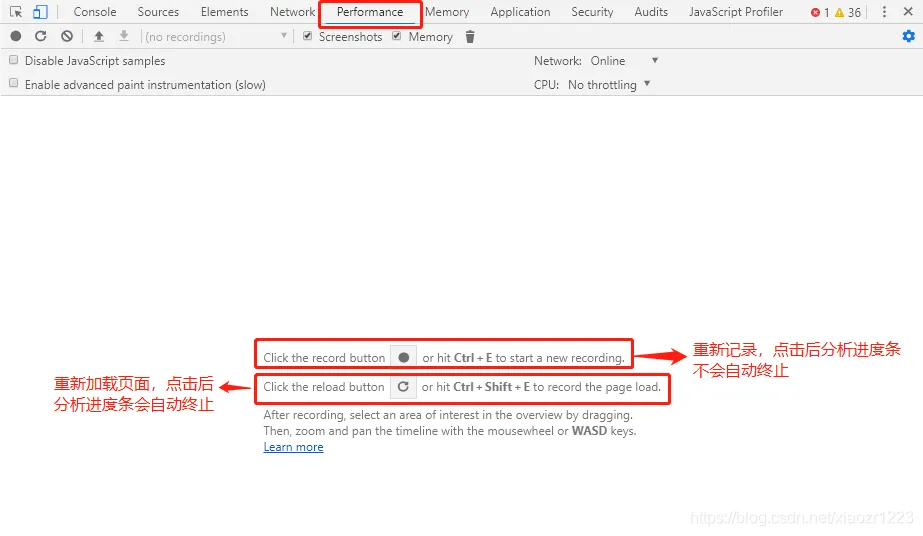
Task: Switch to the Memory tab
Action: click(x=447, y=12)
